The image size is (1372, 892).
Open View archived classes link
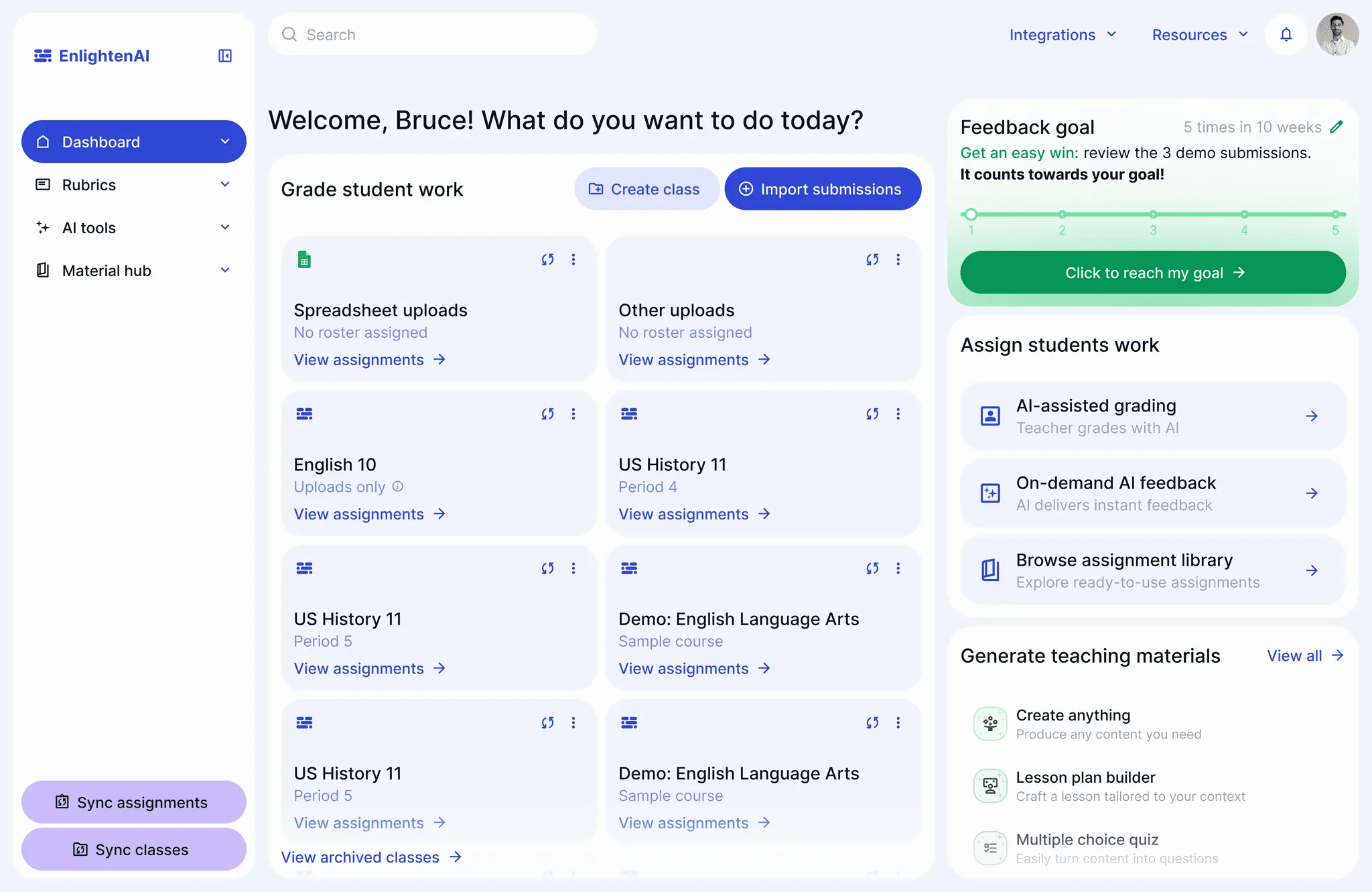[x=372, y=857]
